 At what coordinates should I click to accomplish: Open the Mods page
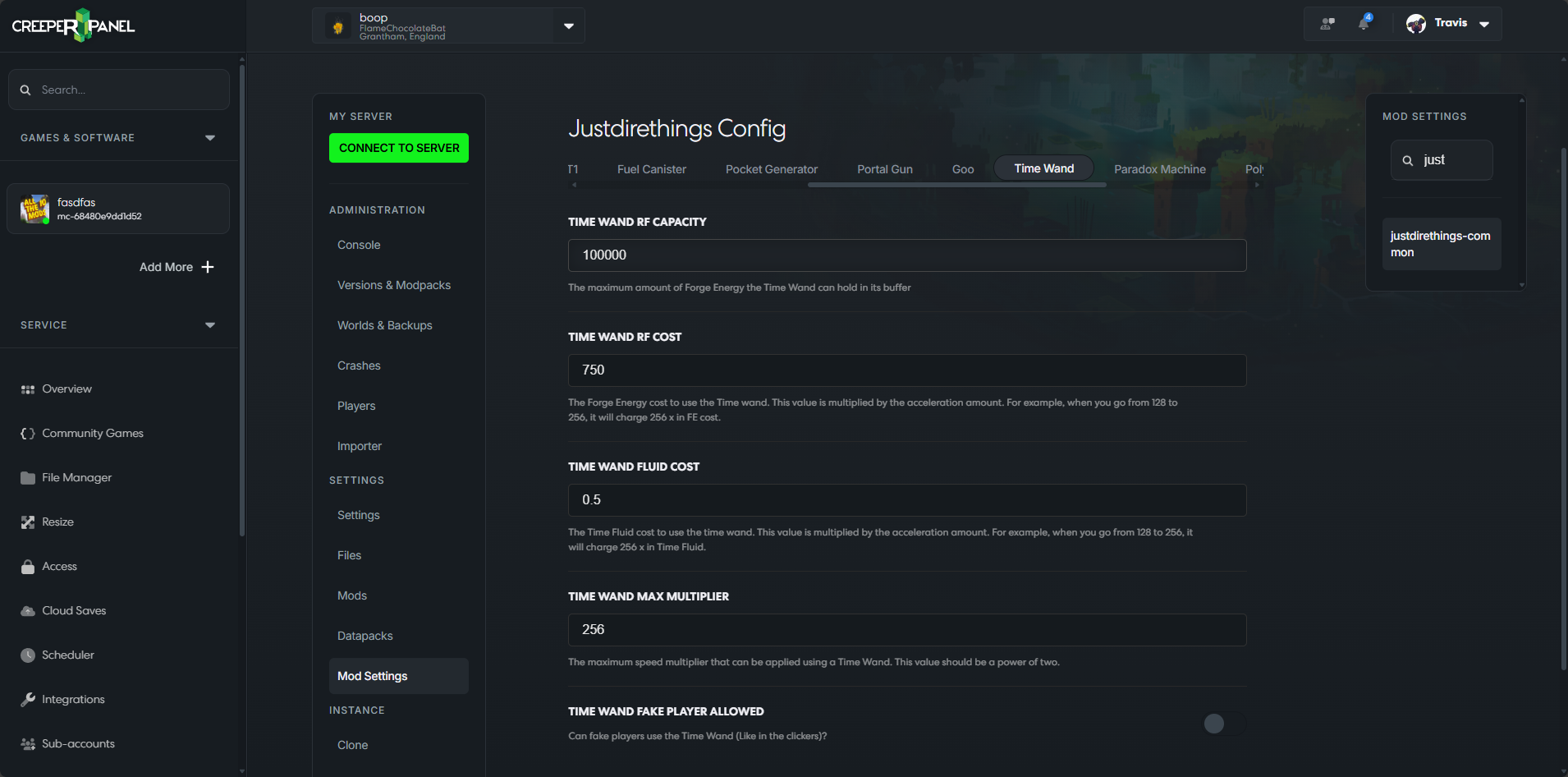352,595
